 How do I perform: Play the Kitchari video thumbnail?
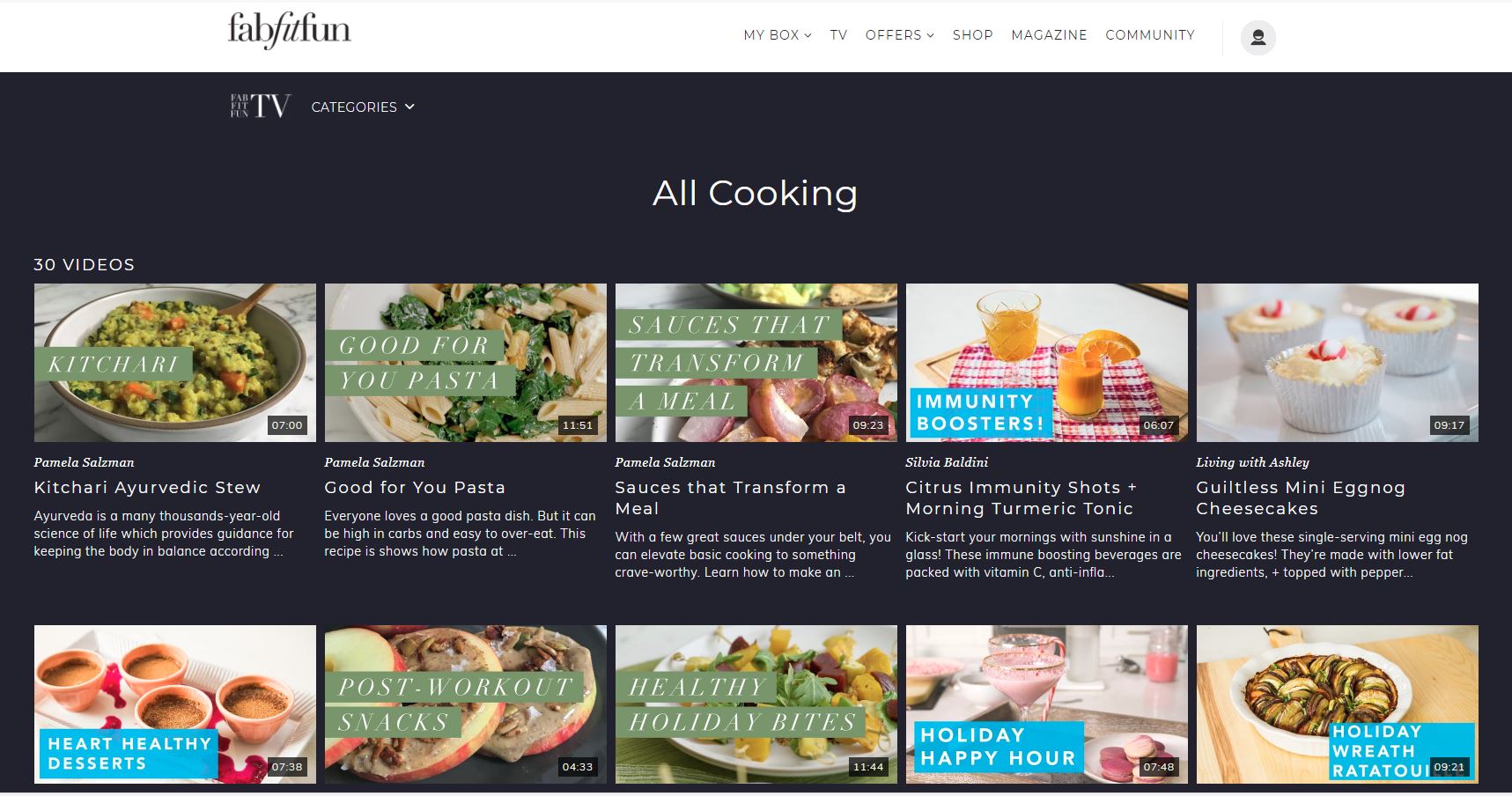pos(174,363)
